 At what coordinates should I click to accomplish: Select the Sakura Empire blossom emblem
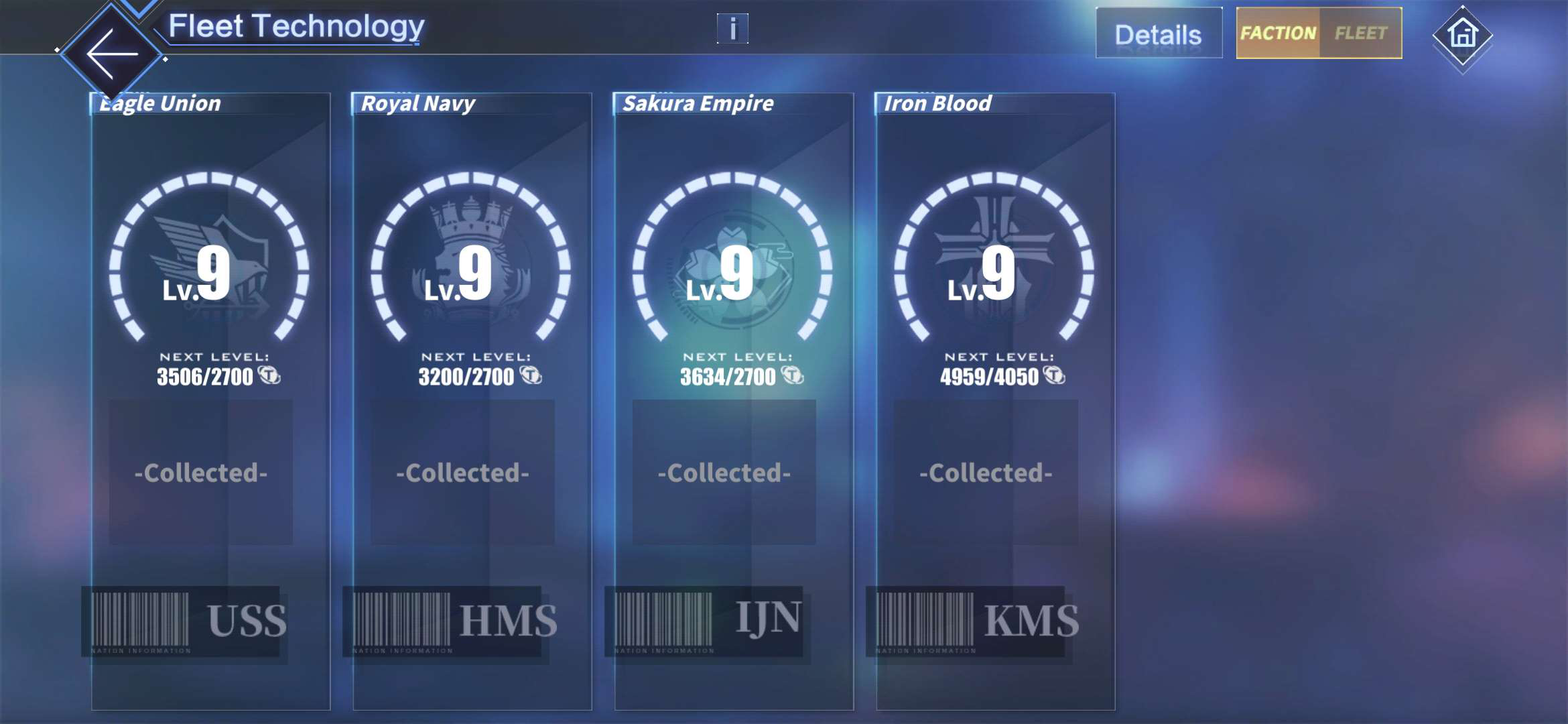(734, 268)
